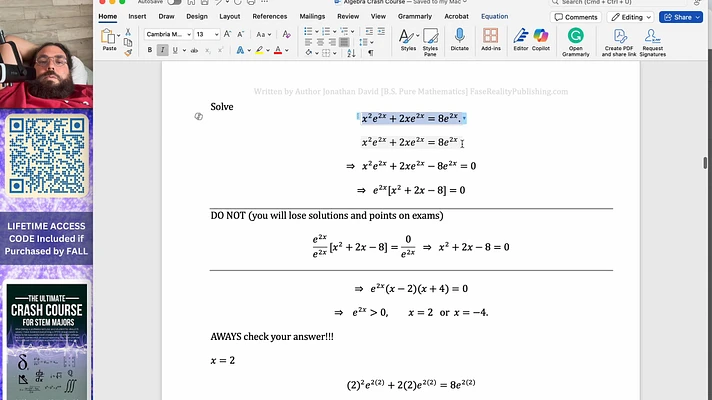The width and height of the screenshot is (712, 400).
Task: Open the font name dropdown
Action: [x=189, y=35]
